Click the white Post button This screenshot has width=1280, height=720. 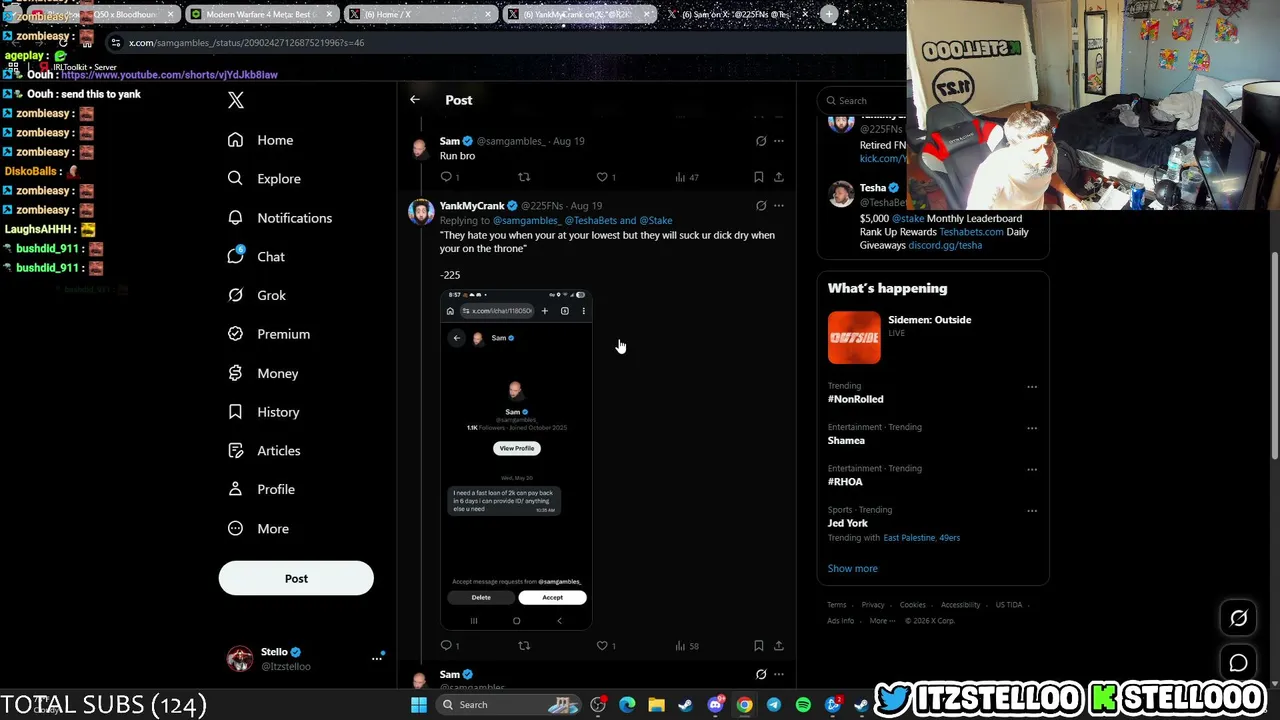[x=296, y=578]
